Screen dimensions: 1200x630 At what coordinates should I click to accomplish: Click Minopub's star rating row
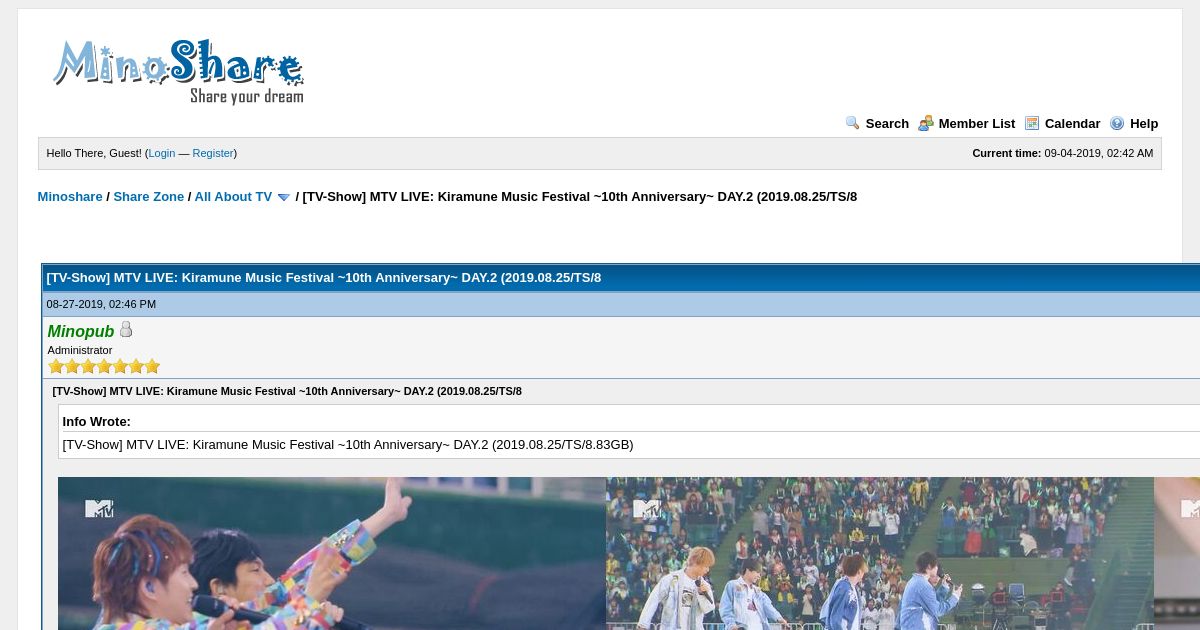(x=104, y=367)
